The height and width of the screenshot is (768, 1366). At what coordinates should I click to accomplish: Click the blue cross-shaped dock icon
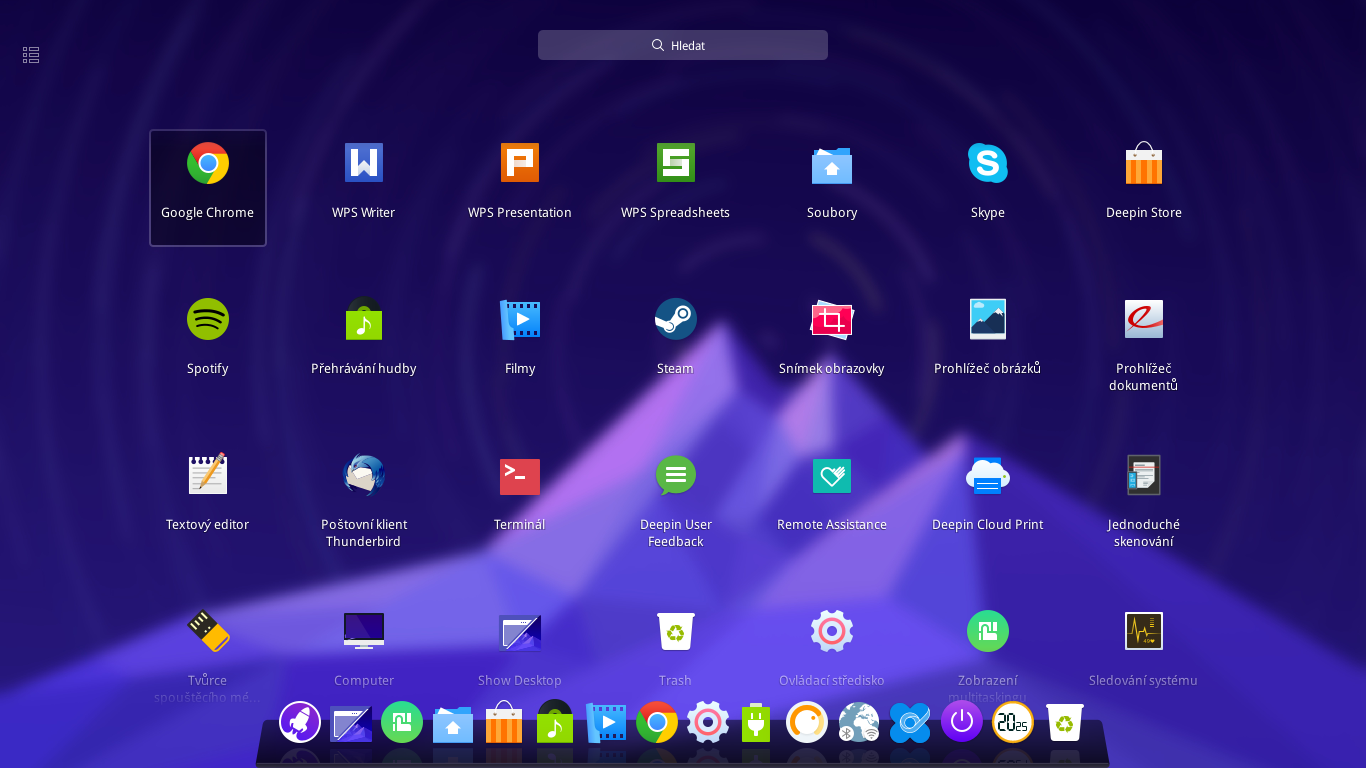910,722
